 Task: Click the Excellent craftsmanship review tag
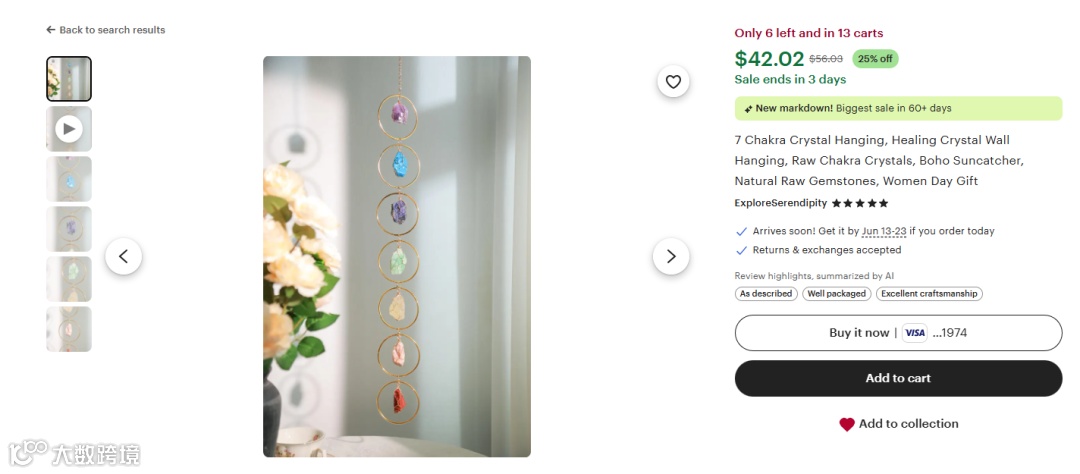pos(929,293)
